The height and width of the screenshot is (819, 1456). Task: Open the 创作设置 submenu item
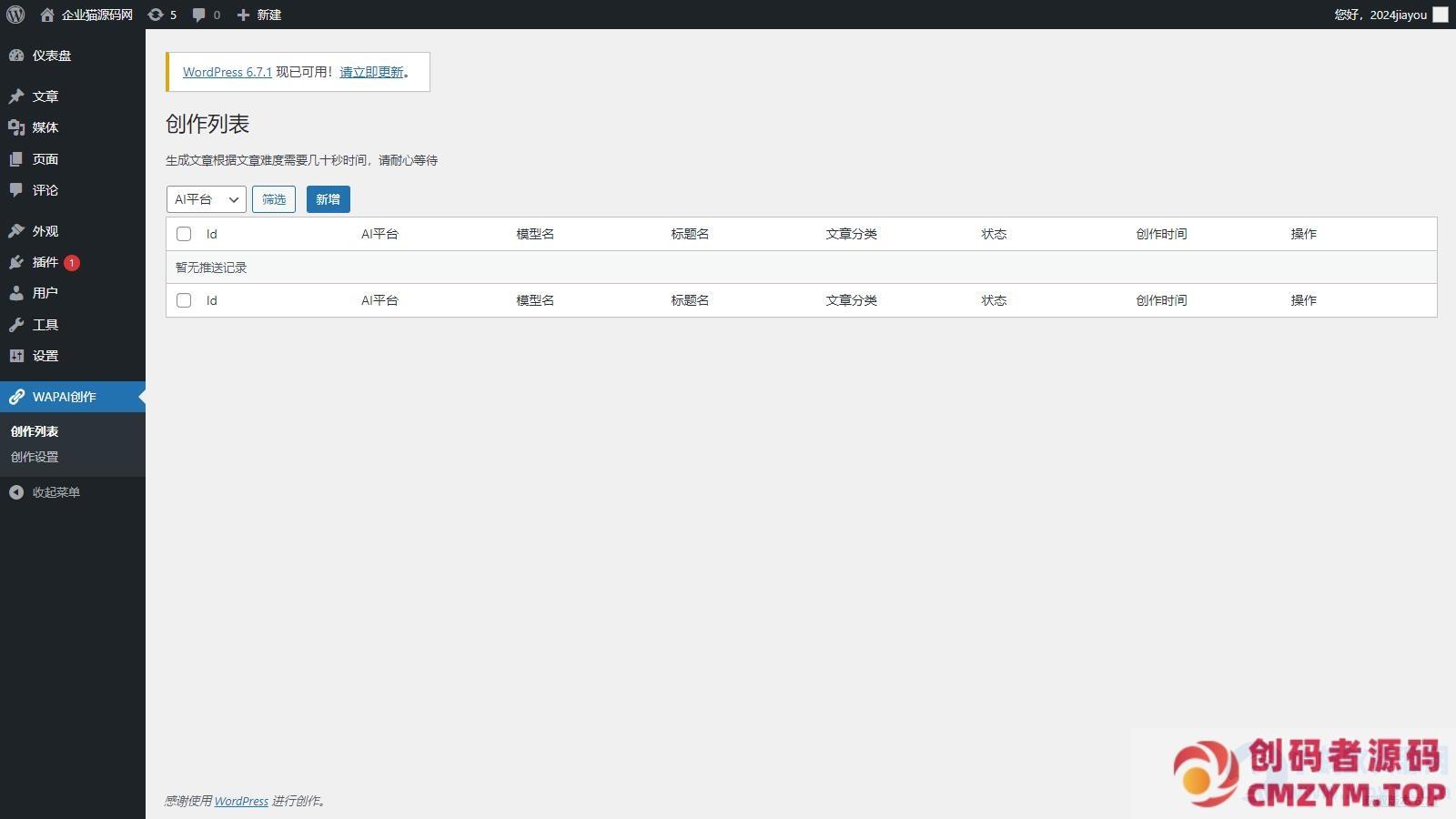pyautogui.click(x=35, y=457)
